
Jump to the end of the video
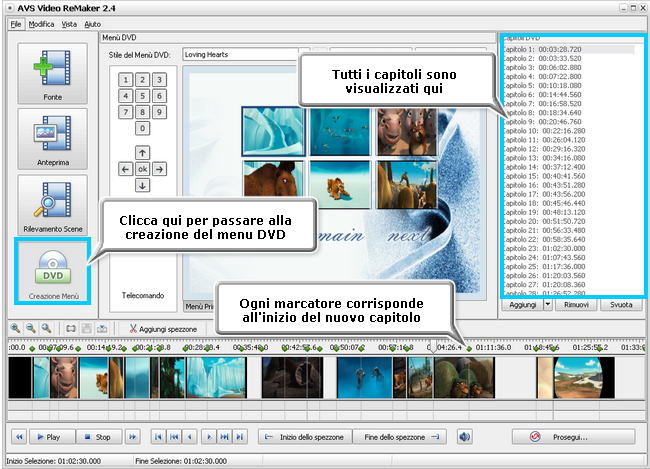(240, 437)
